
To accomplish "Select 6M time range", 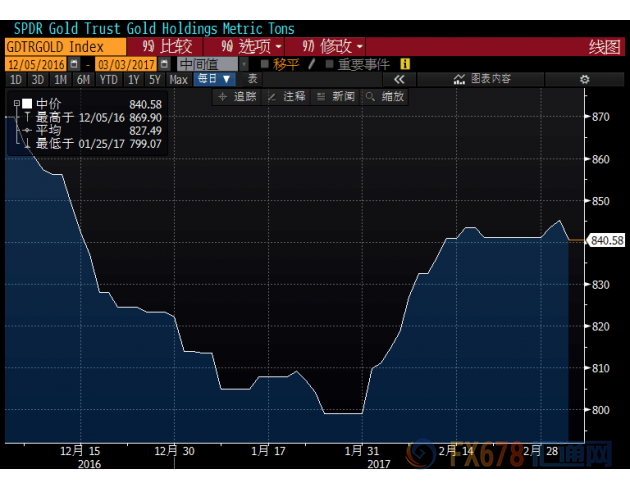I will [83, 80].
